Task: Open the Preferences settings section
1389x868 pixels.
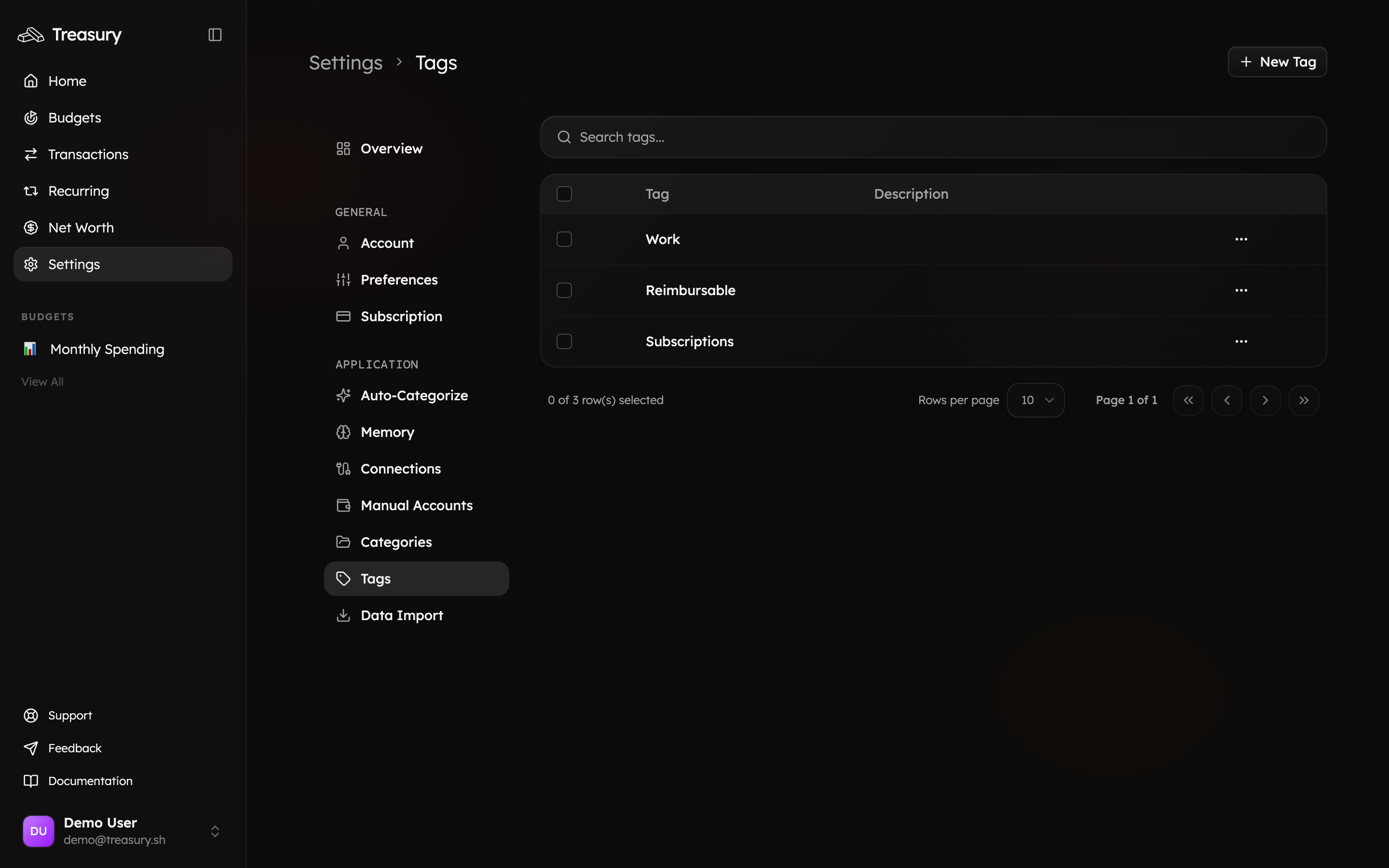Action: [417, 280]
